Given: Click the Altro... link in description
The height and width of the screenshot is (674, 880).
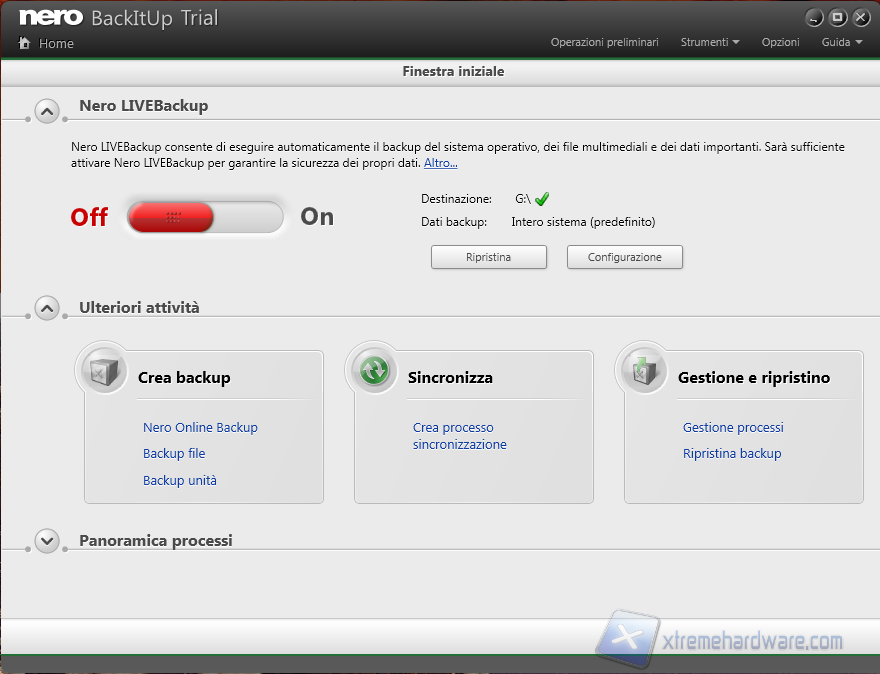Looking at the screenshot, I should click(x=440, y=163).
